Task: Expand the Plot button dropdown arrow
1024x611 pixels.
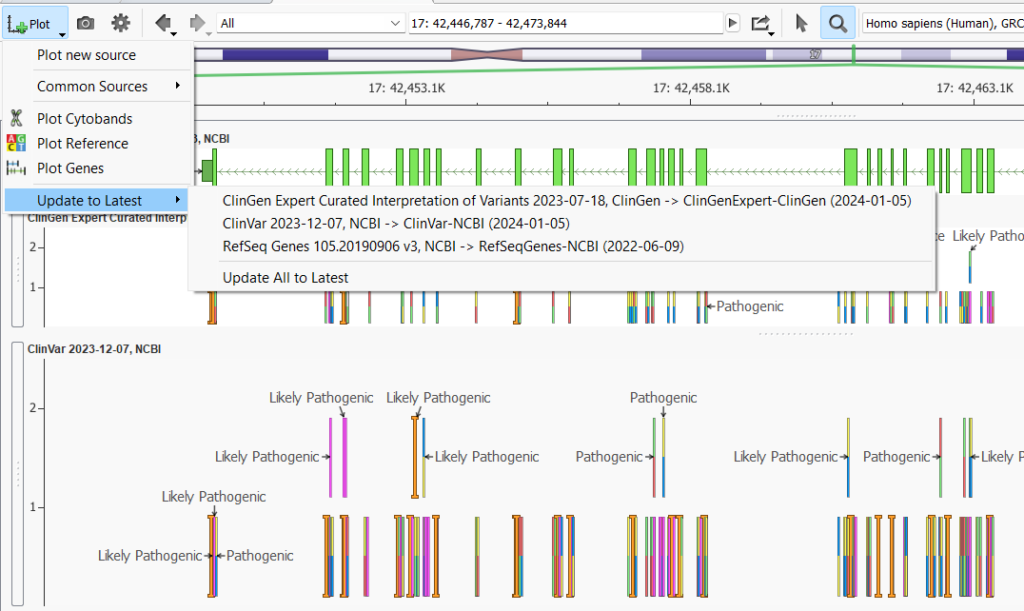Action: pyautogui.click(x=62, y=34)
